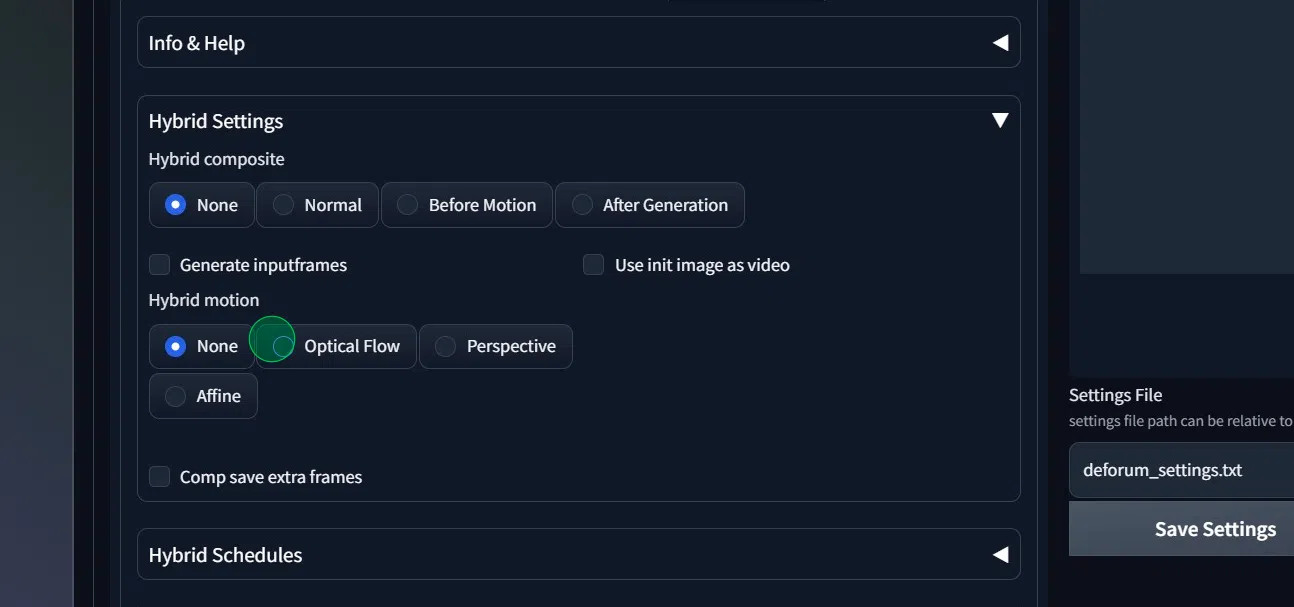Click the Hybrid composite section label
The width and height of the screenshot is (1294, 607).
pos(216,158)
